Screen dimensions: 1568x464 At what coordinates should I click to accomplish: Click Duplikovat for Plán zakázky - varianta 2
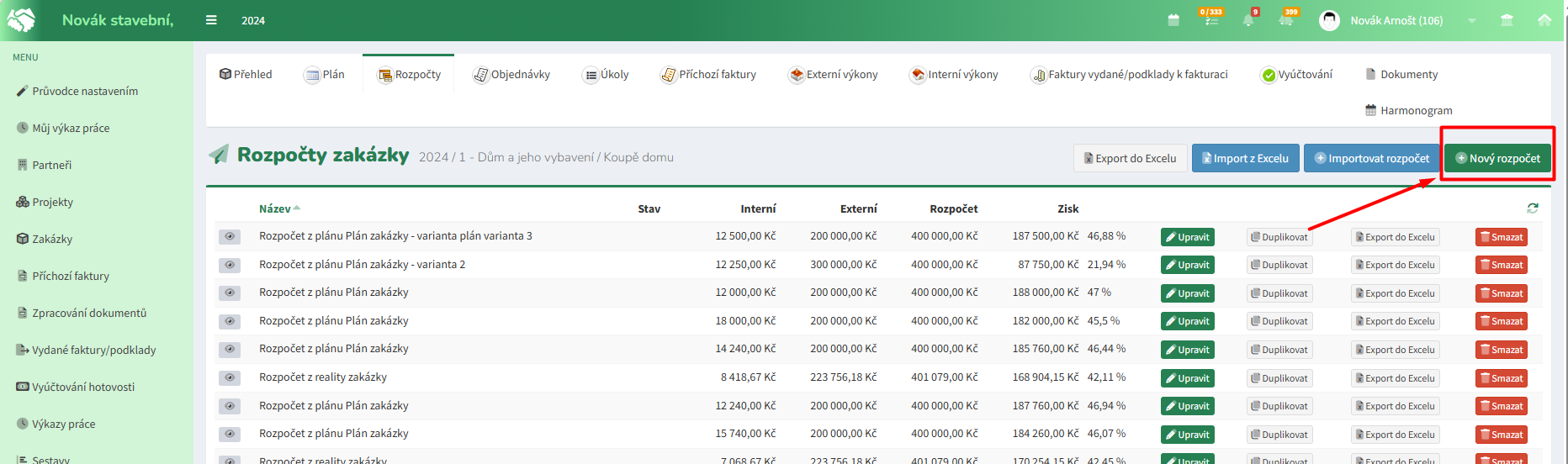1279,265
